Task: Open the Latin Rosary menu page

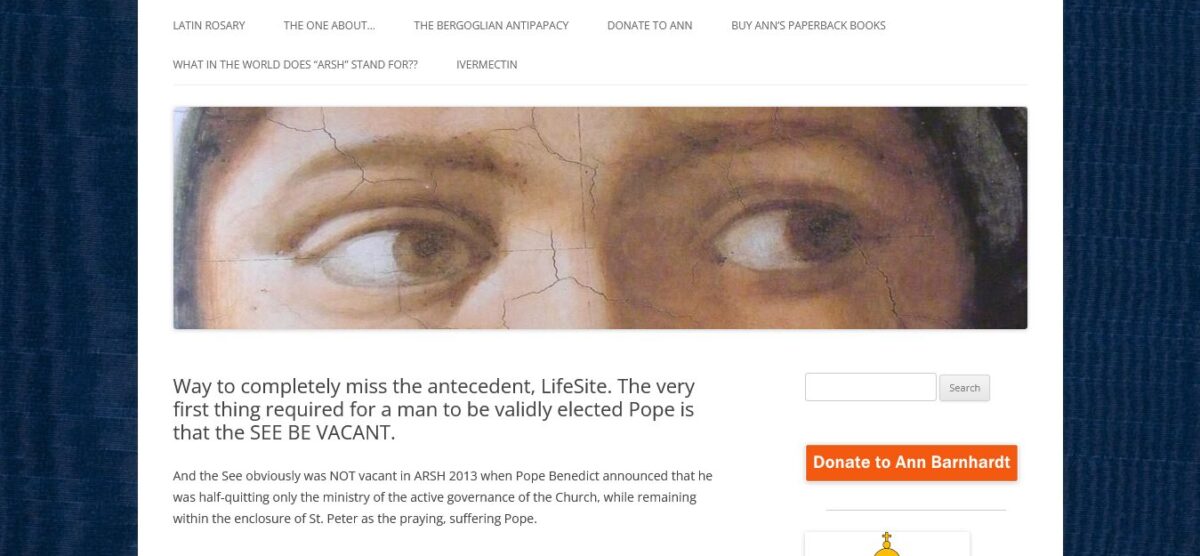Action: pos(209,25)
